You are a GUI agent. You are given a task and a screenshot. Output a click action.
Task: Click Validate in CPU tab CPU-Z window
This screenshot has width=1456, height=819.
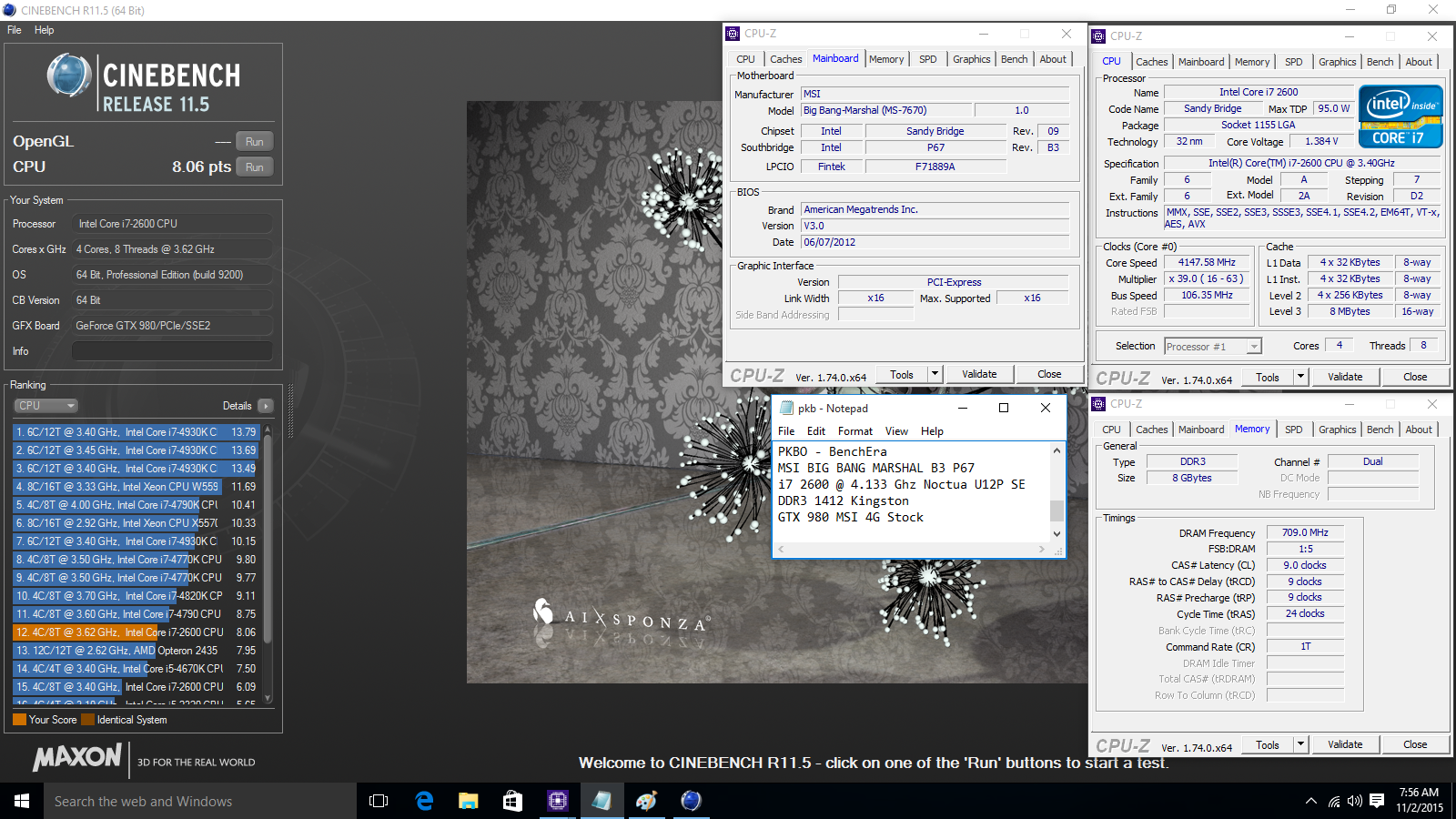pos(1345,377)
